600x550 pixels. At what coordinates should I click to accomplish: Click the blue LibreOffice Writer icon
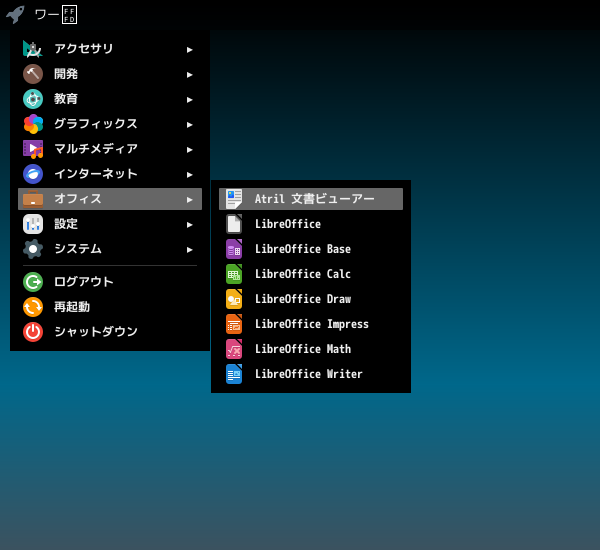coord(234,374)
